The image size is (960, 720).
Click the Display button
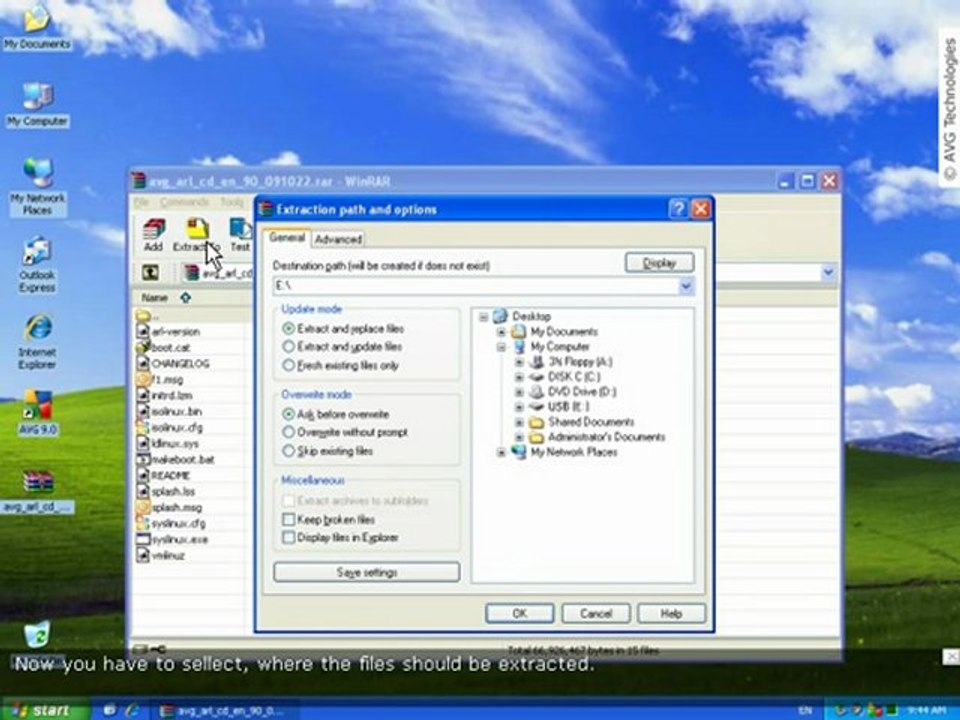point(659,263)
